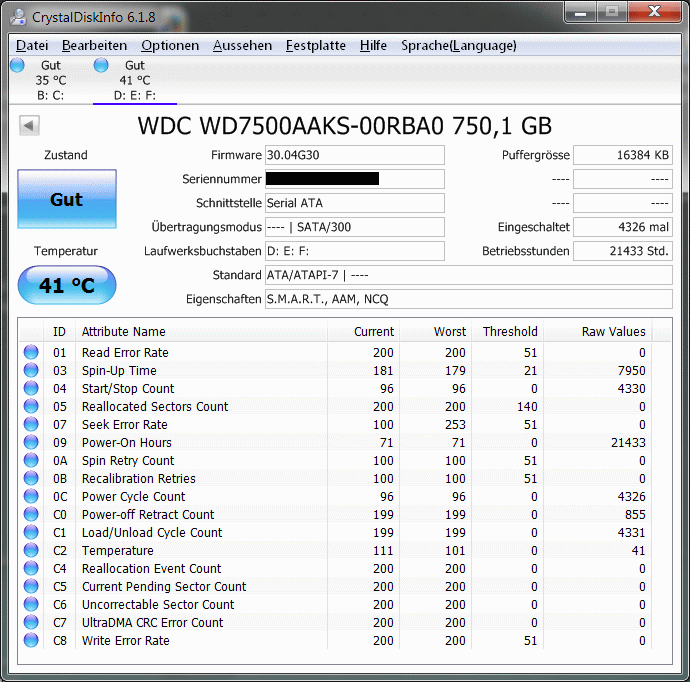The width and height of the screenshot is (690, 682).
Task: Open the Optionen menu
Action: [170, 45]
